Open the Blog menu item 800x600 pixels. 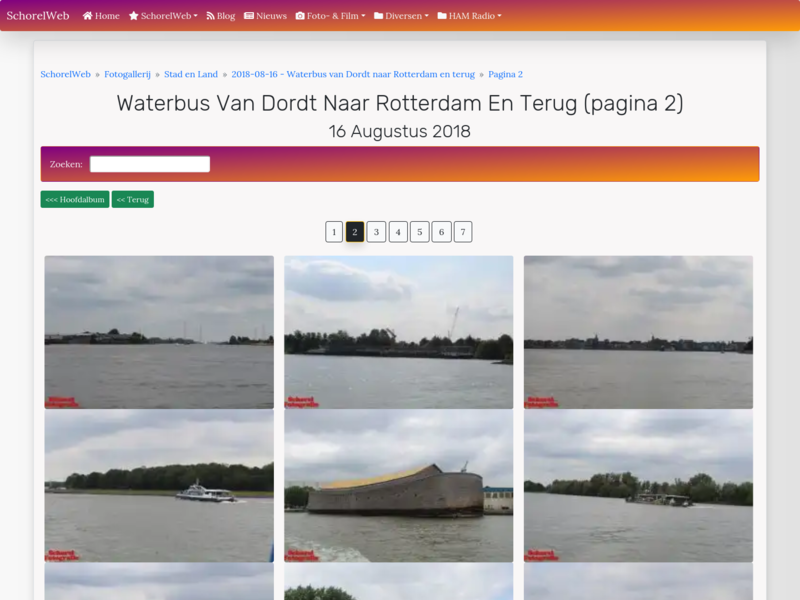221,16
